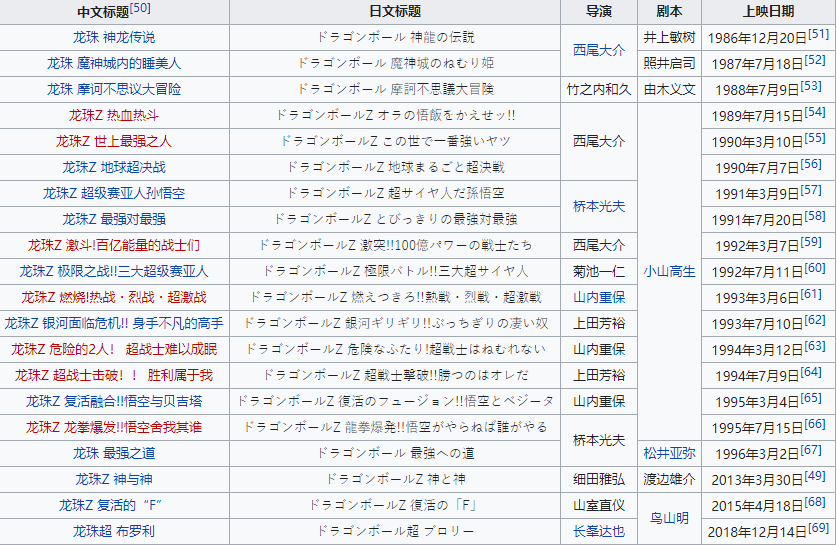
Task: Select director name 细田雅弘
Action: click(599, 479)
